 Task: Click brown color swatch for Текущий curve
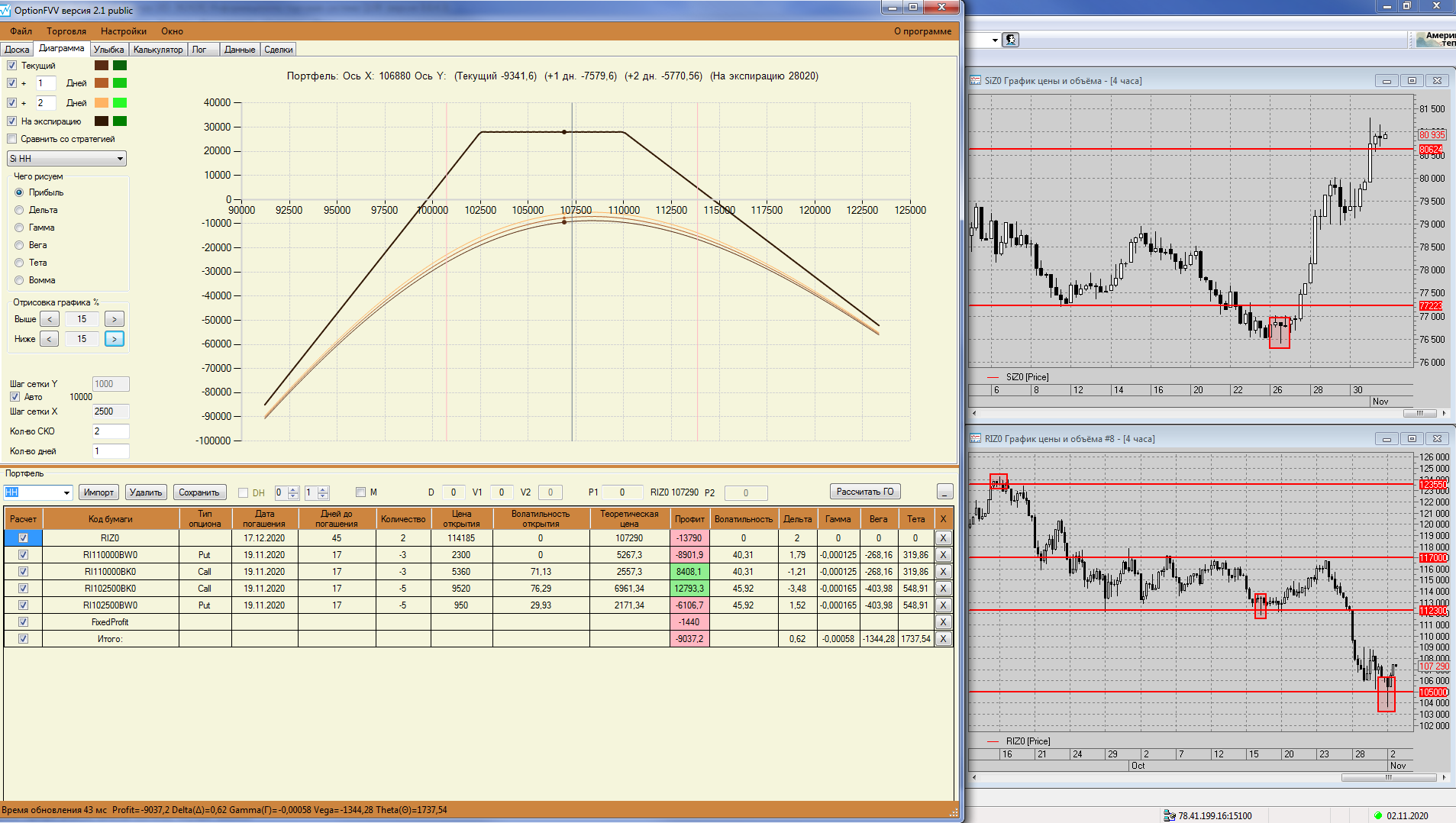click(x=102, y=66)
